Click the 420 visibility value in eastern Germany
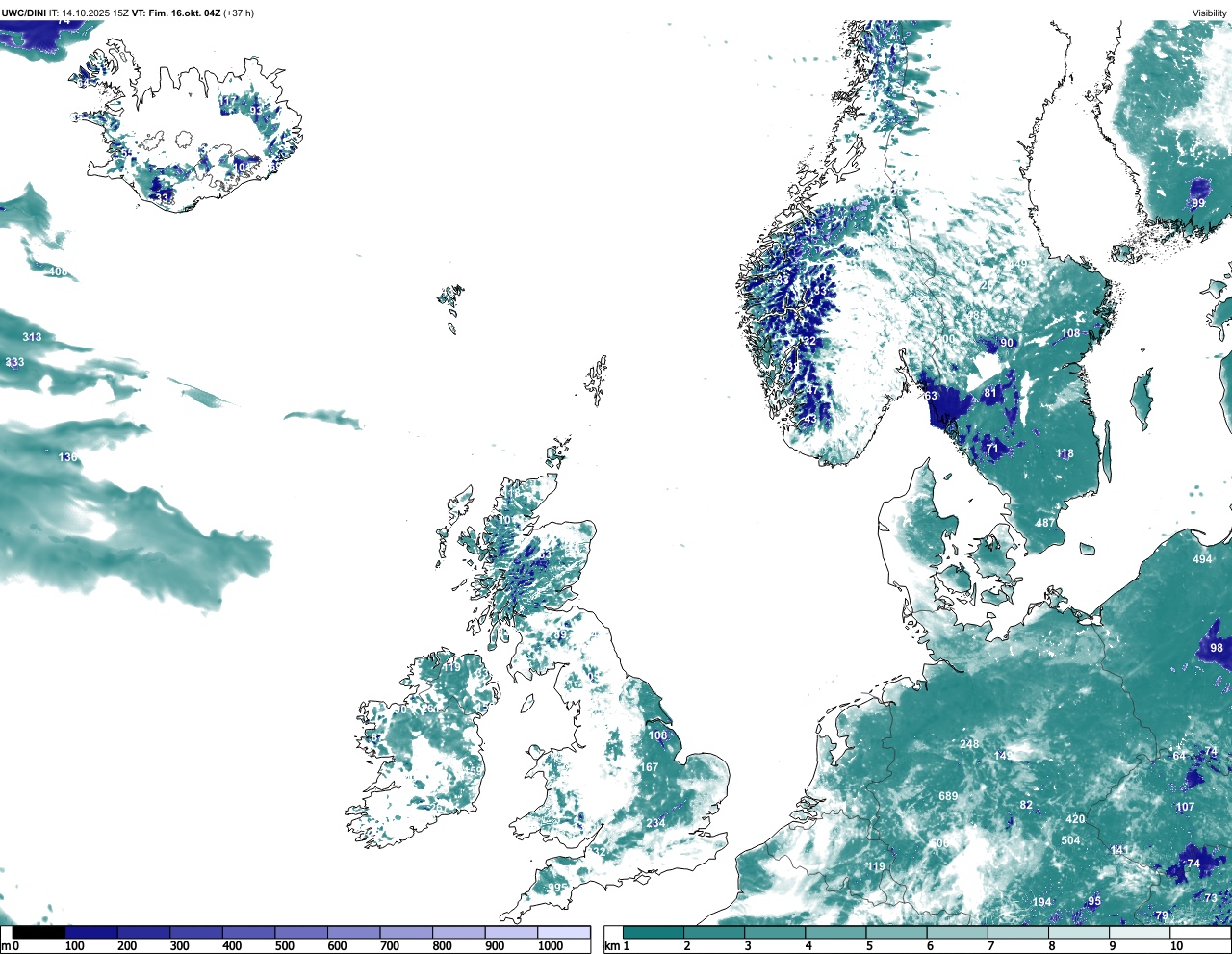Image resolution: width=1232 pixels, height=954 pixels. [1075, 820]
